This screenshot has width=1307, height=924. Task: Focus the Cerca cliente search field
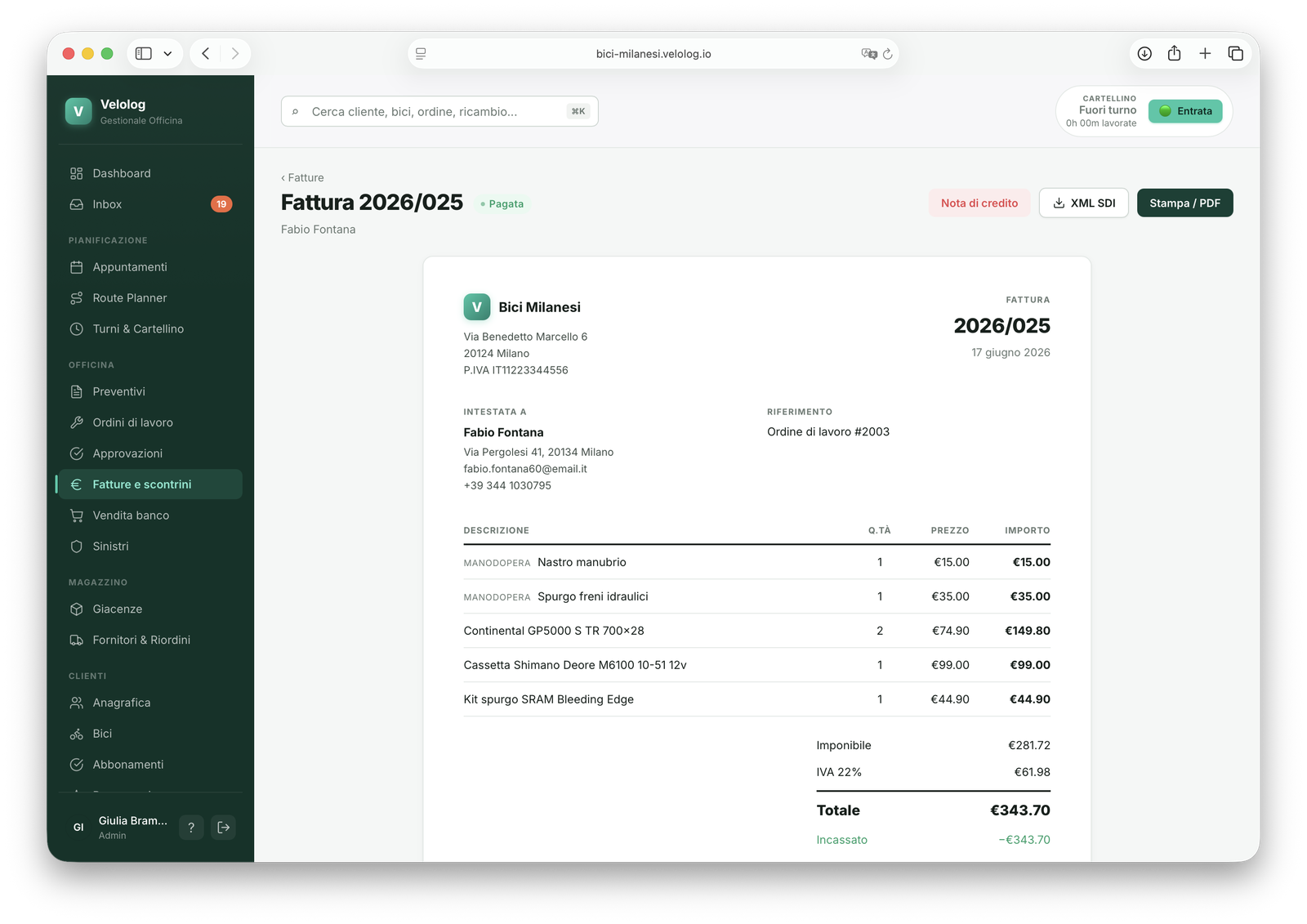[439, 112]
